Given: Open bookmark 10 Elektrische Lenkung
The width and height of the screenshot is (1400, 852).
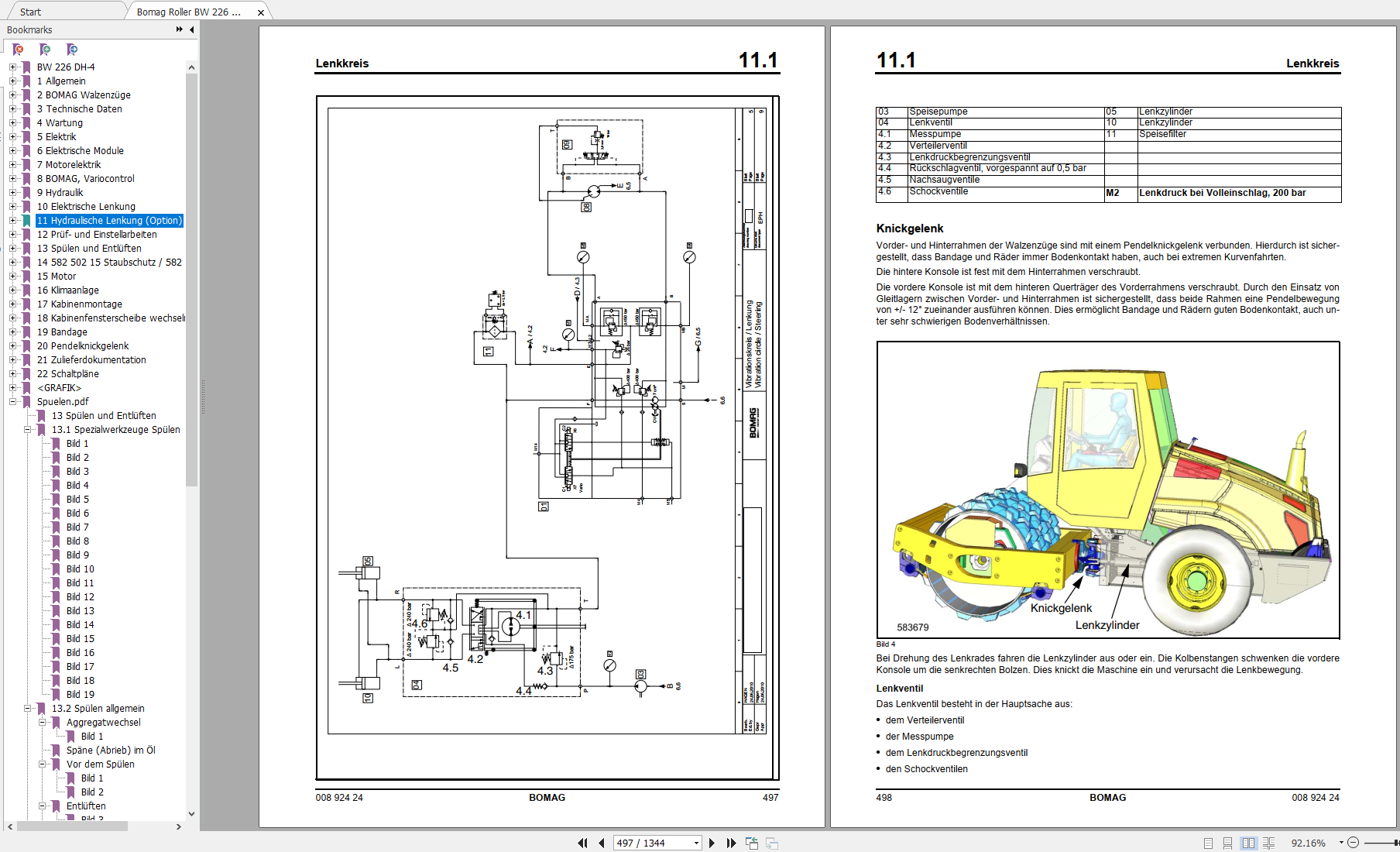Looking at the screenshot, I should pyautogui.click(x=86, y=207).
